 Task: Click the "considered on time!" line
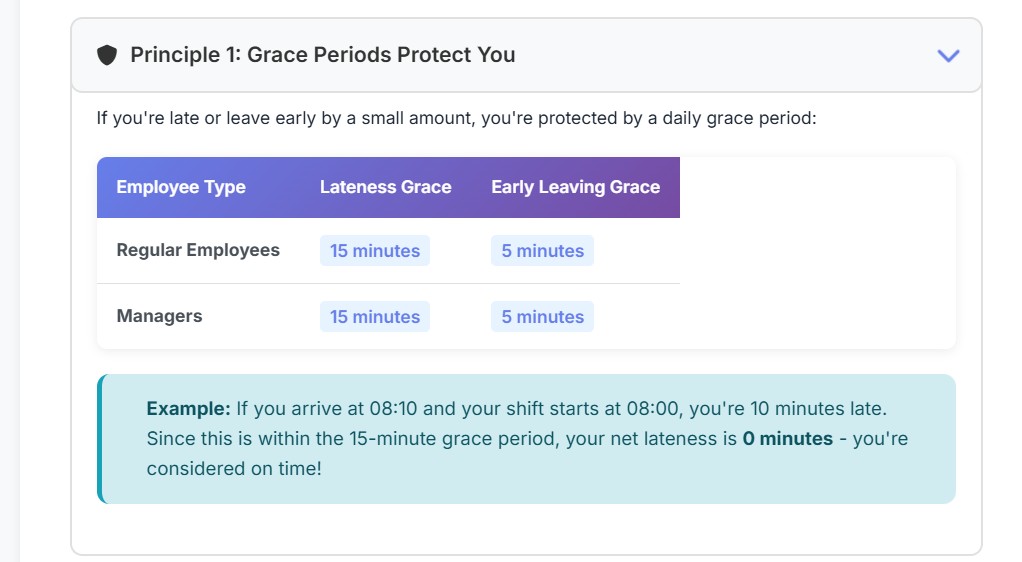pos(234,468)
